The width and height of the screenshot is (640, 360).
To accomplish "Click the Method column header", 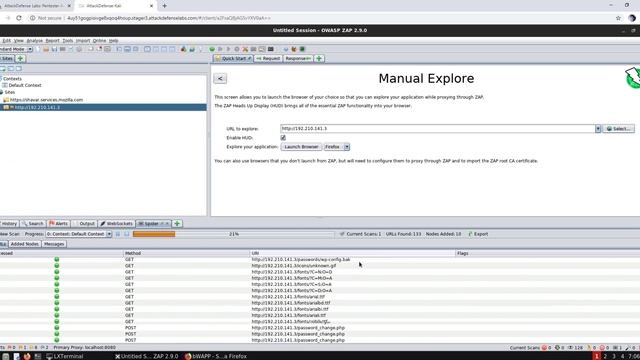I will (x=187, y=253).
